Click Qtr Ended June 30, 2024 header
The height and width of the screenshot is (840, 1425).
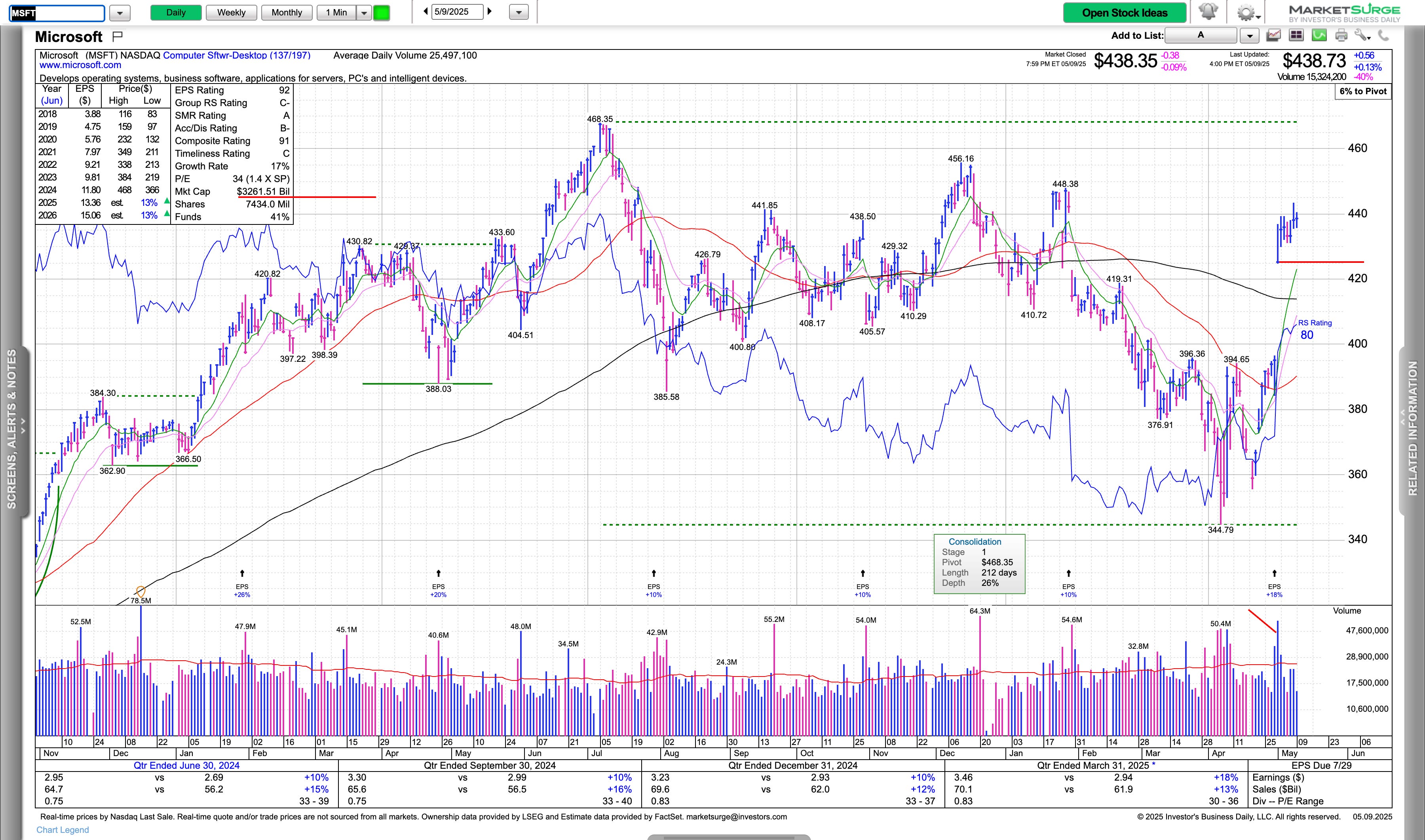coord(186,765)
